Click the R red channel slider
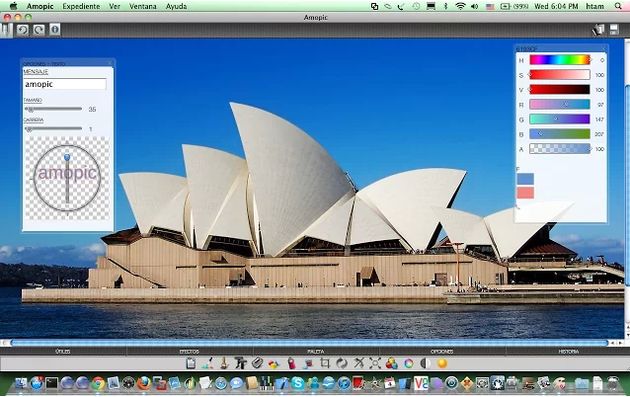630x397 pixels. tap(560, 104)
